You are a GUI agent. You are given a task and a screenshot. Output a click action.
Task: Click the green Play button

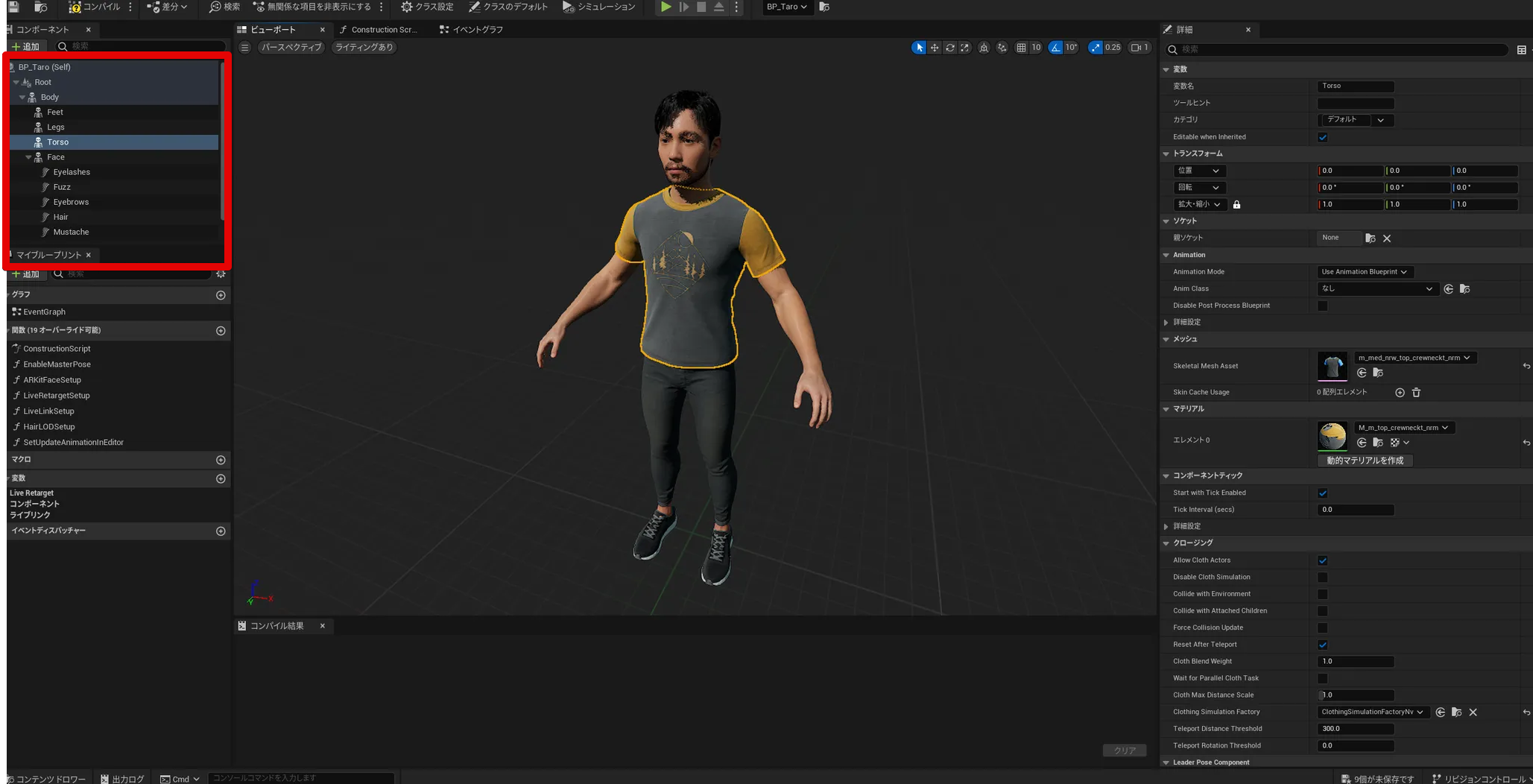pyautogui.click(x=666, y=7)
